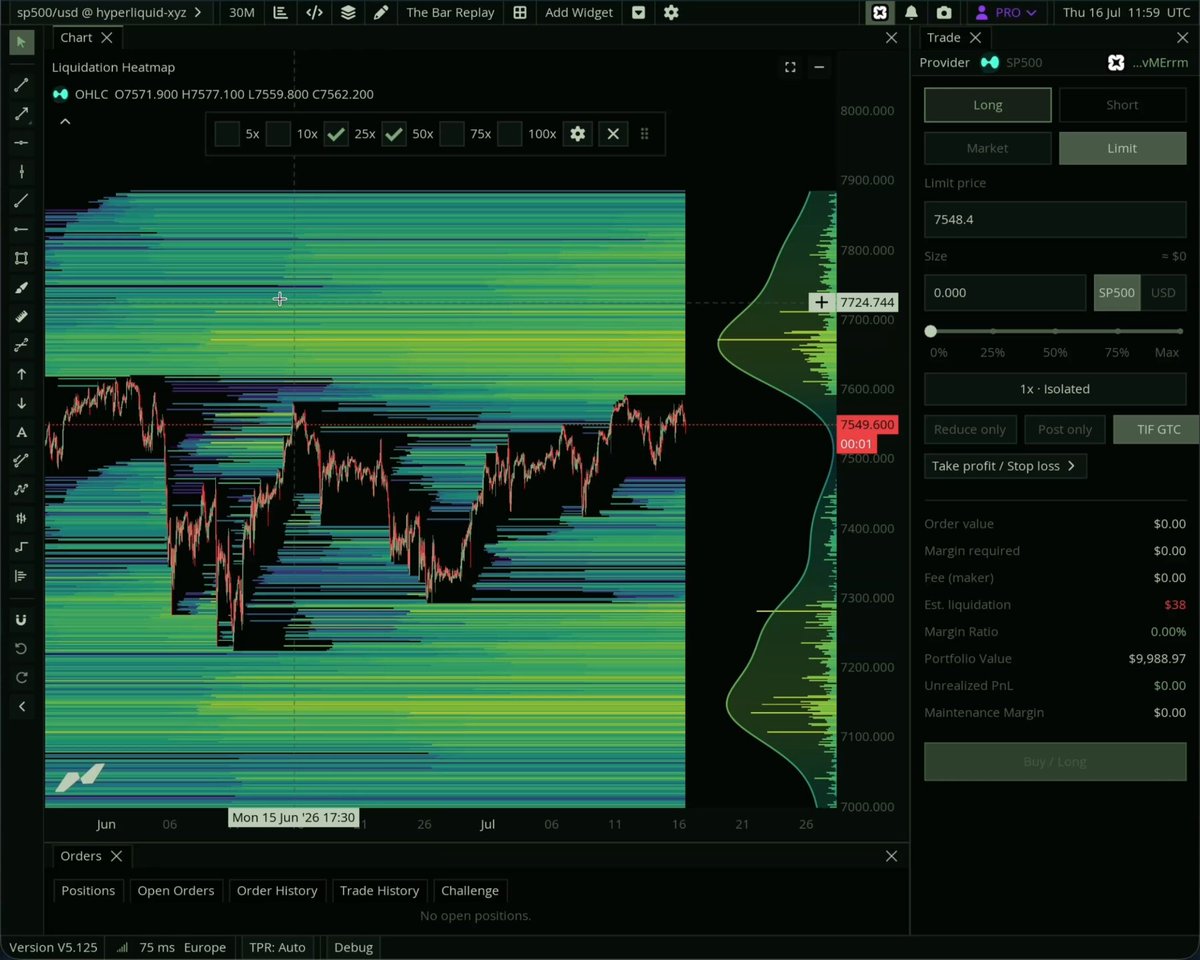Open the layout grid icon
The height and width of the screenshot is (960, 1200).
520,13
